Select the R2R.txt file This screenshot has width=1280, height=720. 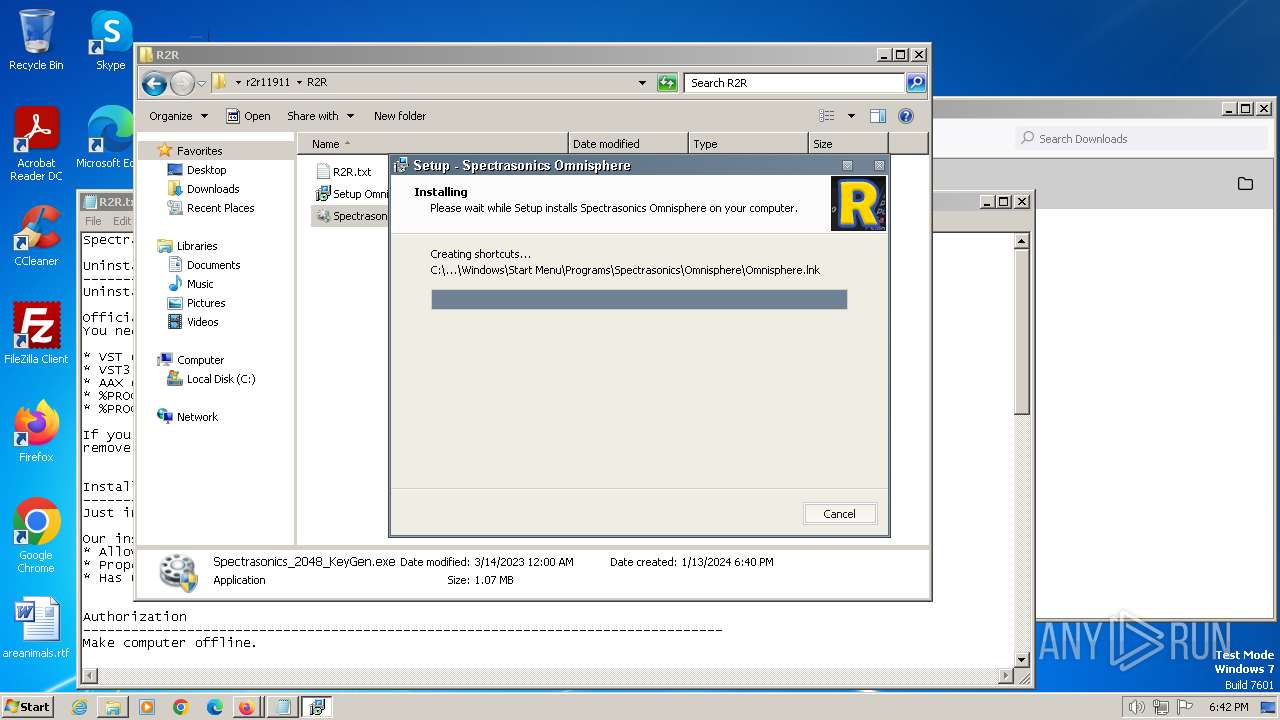[343, 172]
